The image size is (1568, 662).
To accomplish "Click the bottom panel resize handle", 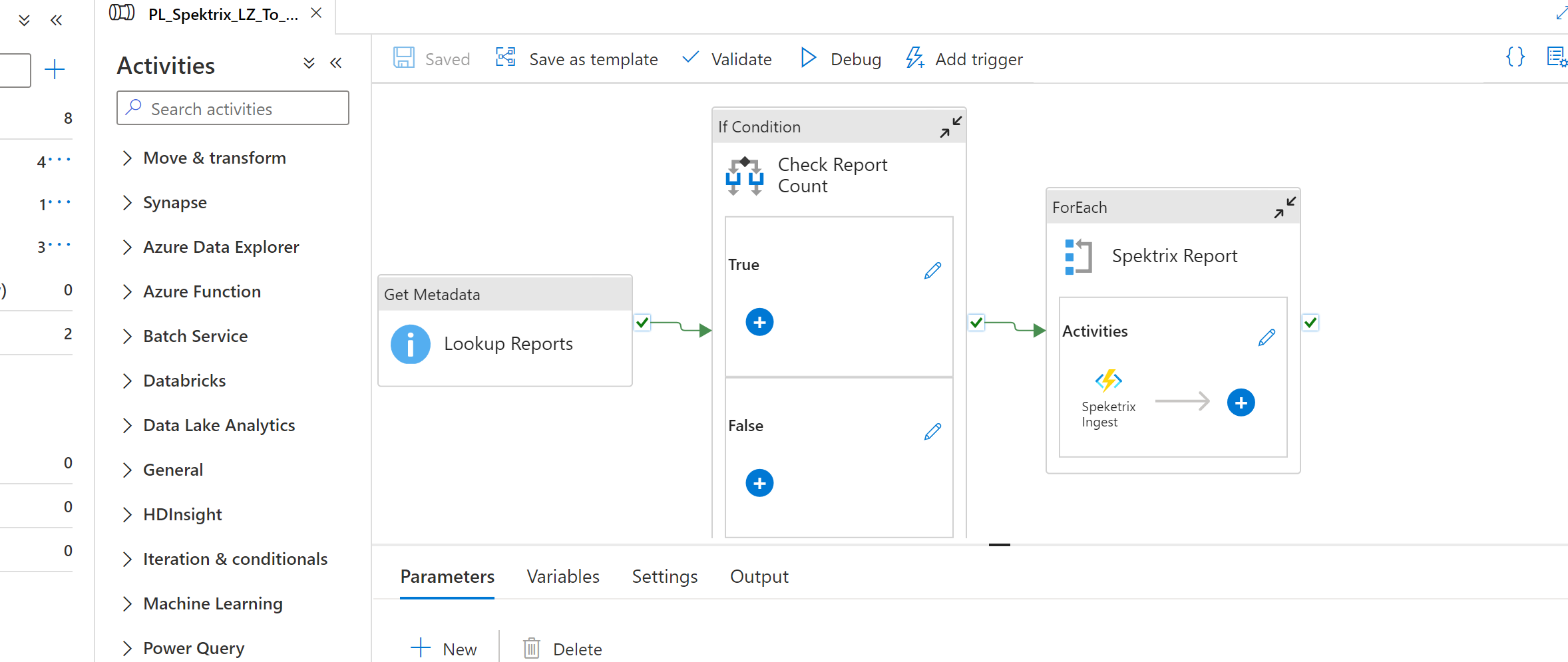I will click(1000, 545).
